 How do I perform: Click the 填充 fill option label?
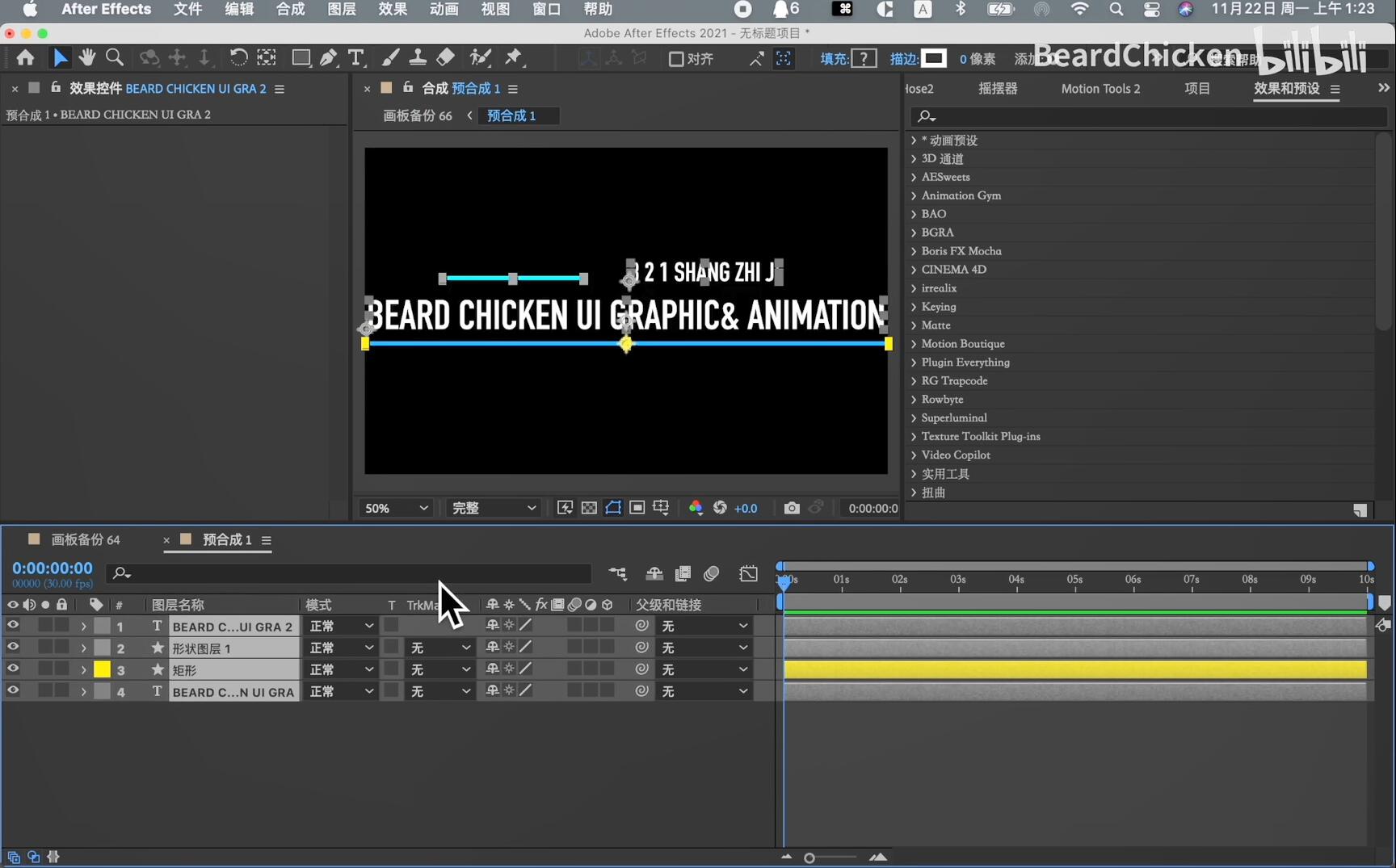pos(834,59)
